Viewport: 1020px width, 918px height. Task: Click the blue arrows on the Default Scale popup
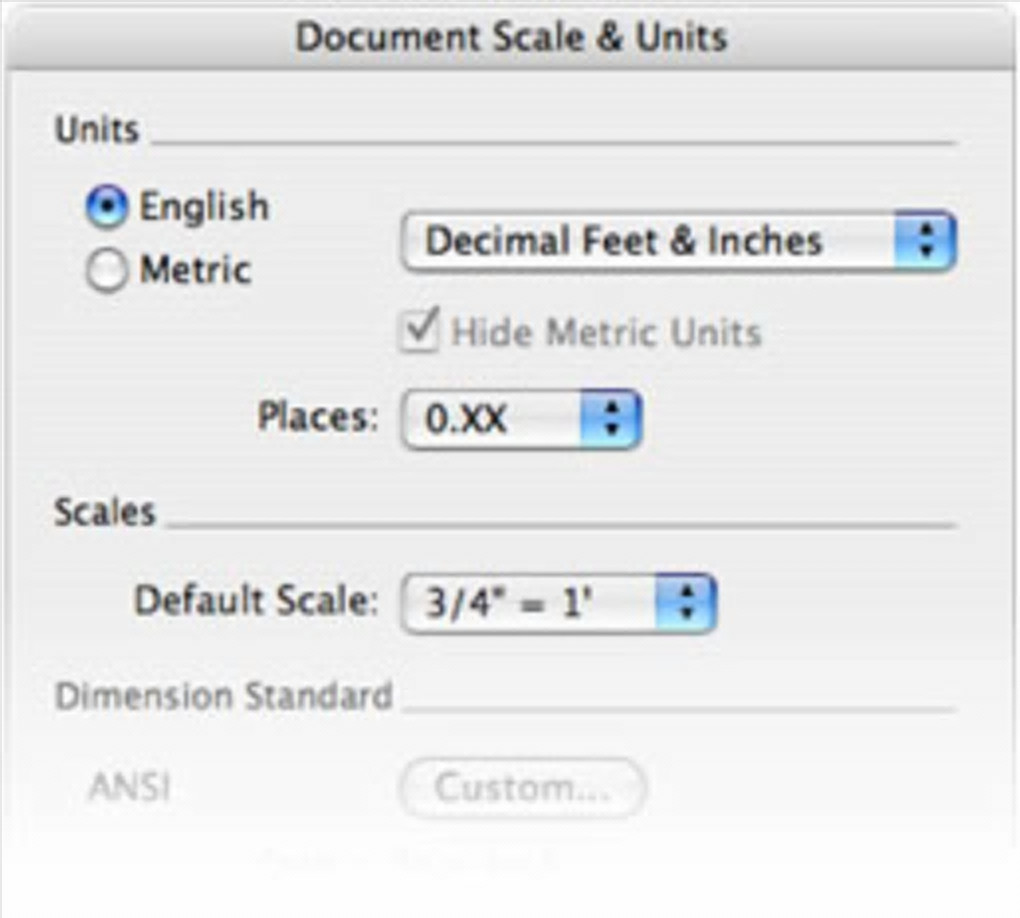[x=686, y=603]
